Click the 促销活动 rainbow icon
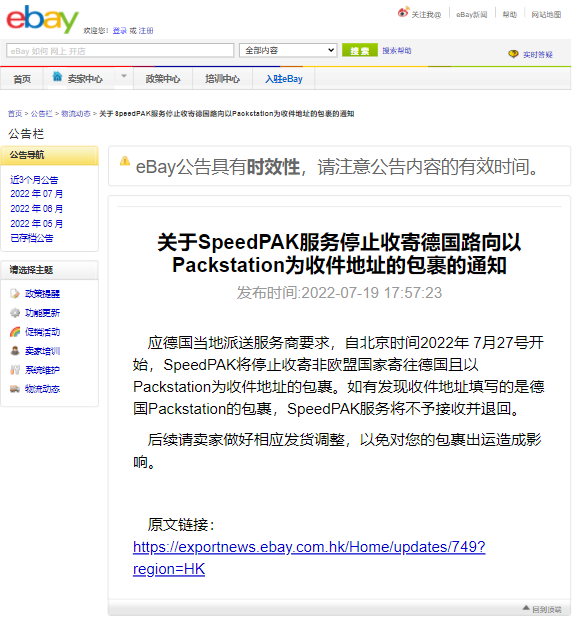574x620 pixels. point(15,332)
